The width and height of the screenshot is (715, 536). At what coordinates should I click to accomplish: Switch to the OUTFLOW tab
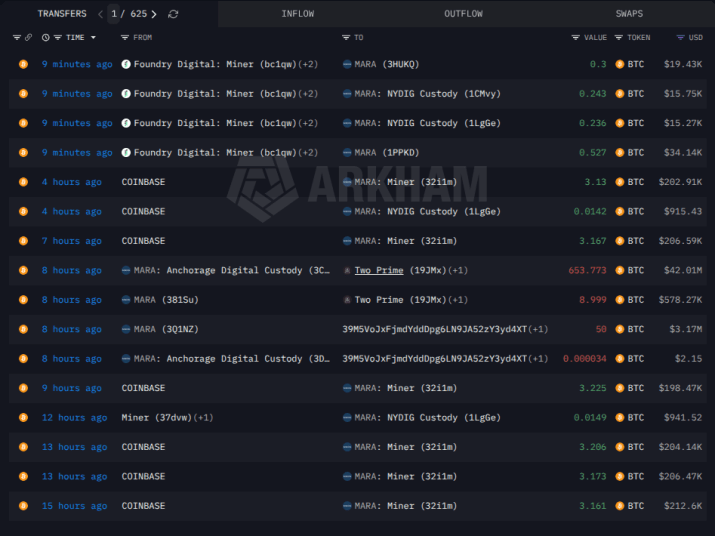click(463, 14)
